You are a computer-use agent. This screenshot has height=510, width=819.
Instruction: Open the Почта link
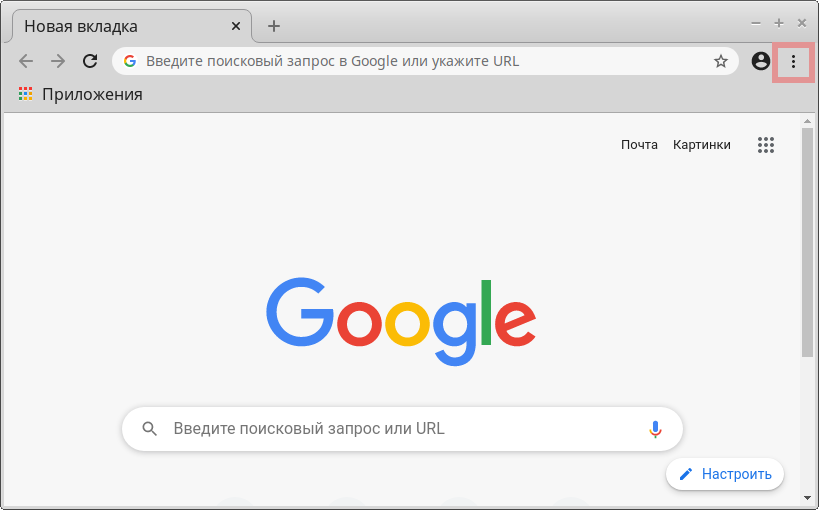point(639,145)
